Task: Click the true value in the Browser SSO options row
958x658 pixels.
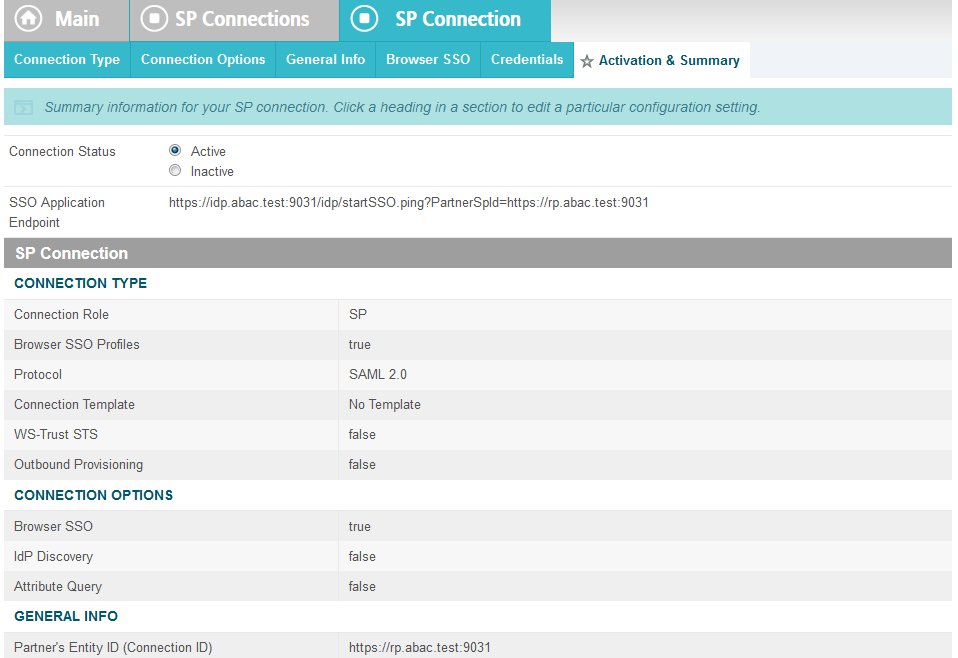Action: click(360, 527)
